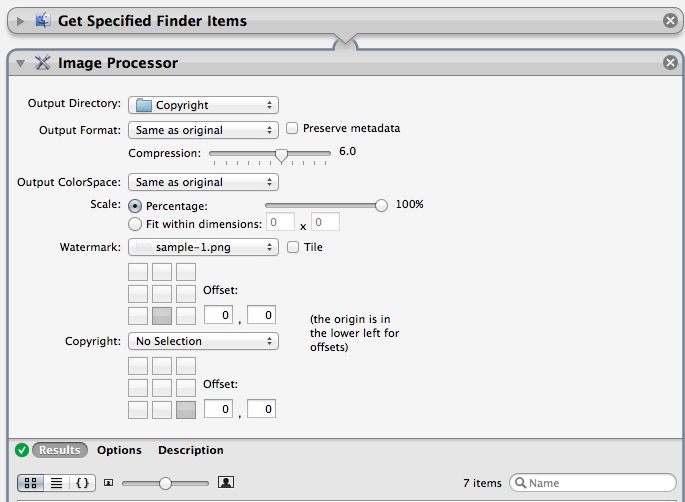Set watermark position to middle-left grid cell
Viewport: 685px width, 502px height.
(138, 294)
